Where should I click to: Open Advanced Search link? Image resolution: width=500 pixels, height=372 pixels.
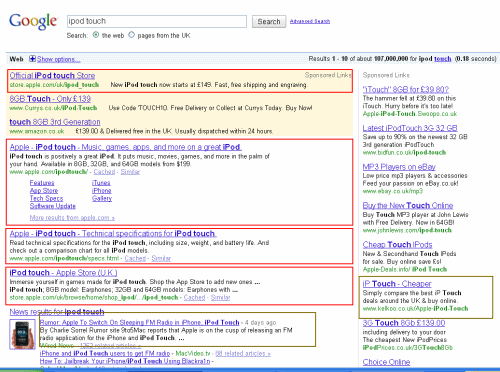tap(310, 21)
